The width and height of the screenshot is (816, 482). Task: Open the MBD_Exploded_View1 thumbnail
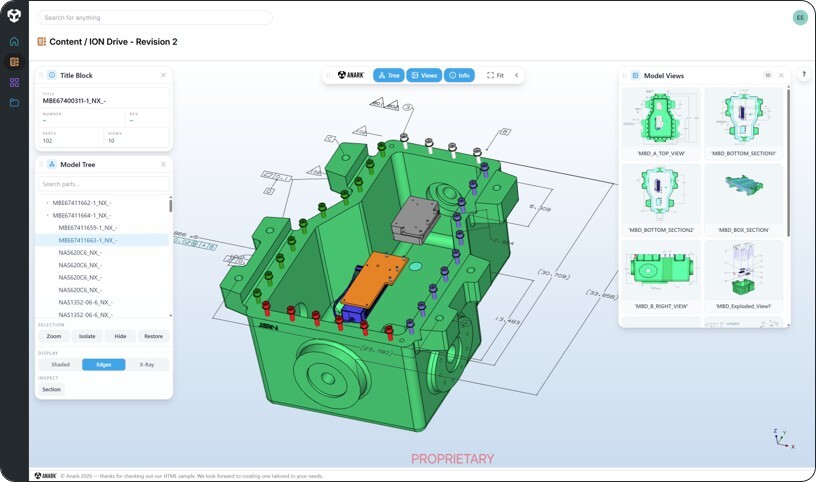[743, 276]
